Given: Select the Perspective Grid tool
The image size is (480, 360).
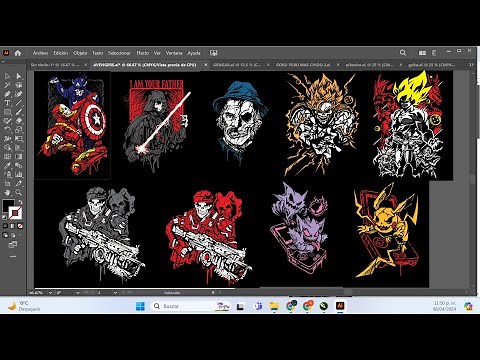Looking at the screenshot, I should [x=19, y=148].
